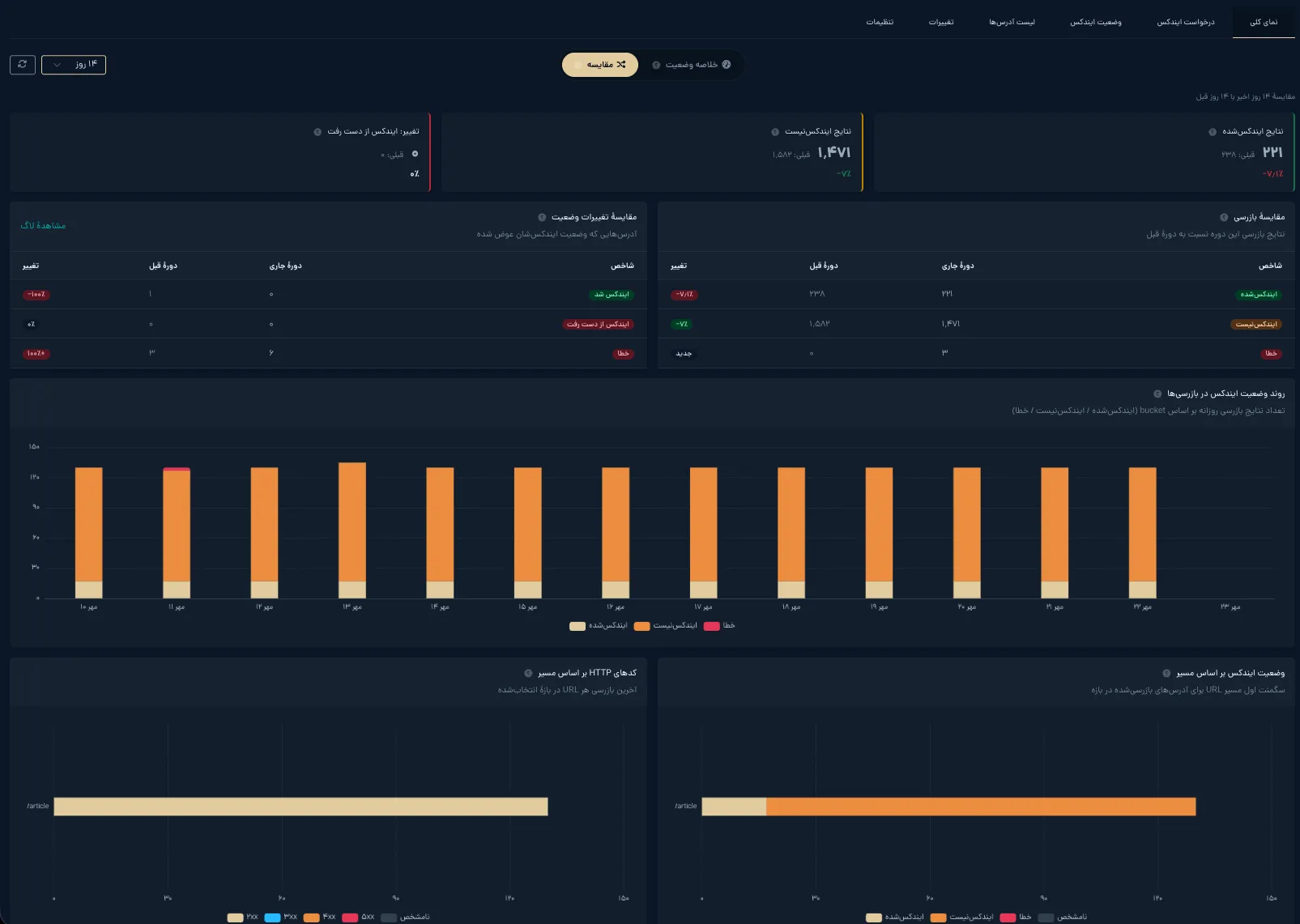The image size is (1300, 924).
Task: Show info for روند وضعیت ایندکس در بازرسی‌ها
Action: 1157,394
